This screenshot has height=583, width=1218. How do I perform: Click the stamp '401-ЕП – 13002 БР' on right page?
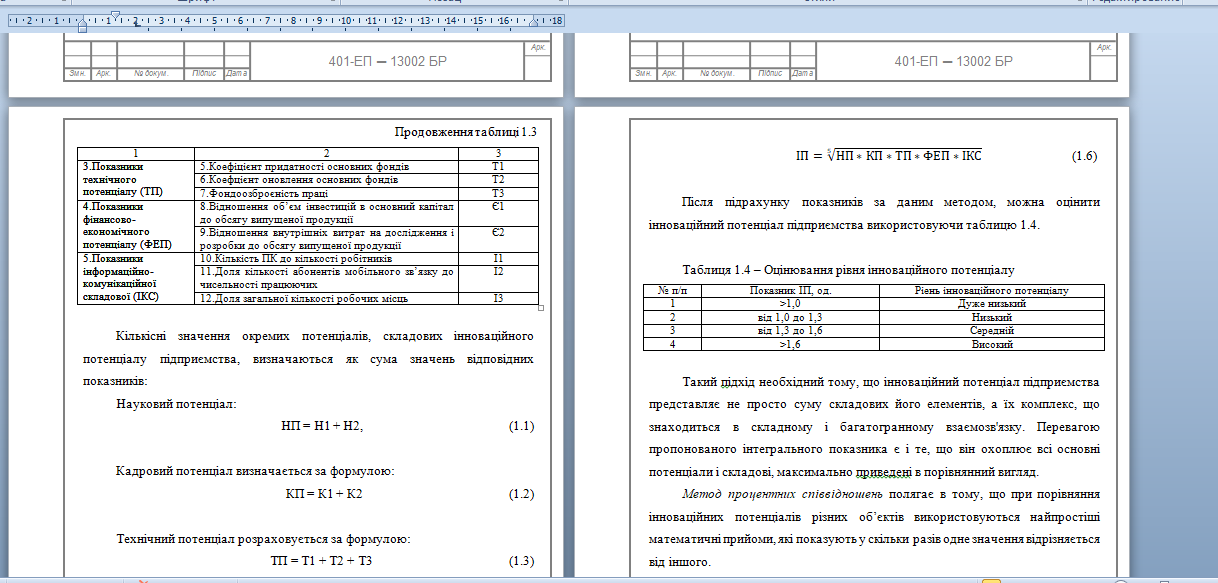[954, 61]
